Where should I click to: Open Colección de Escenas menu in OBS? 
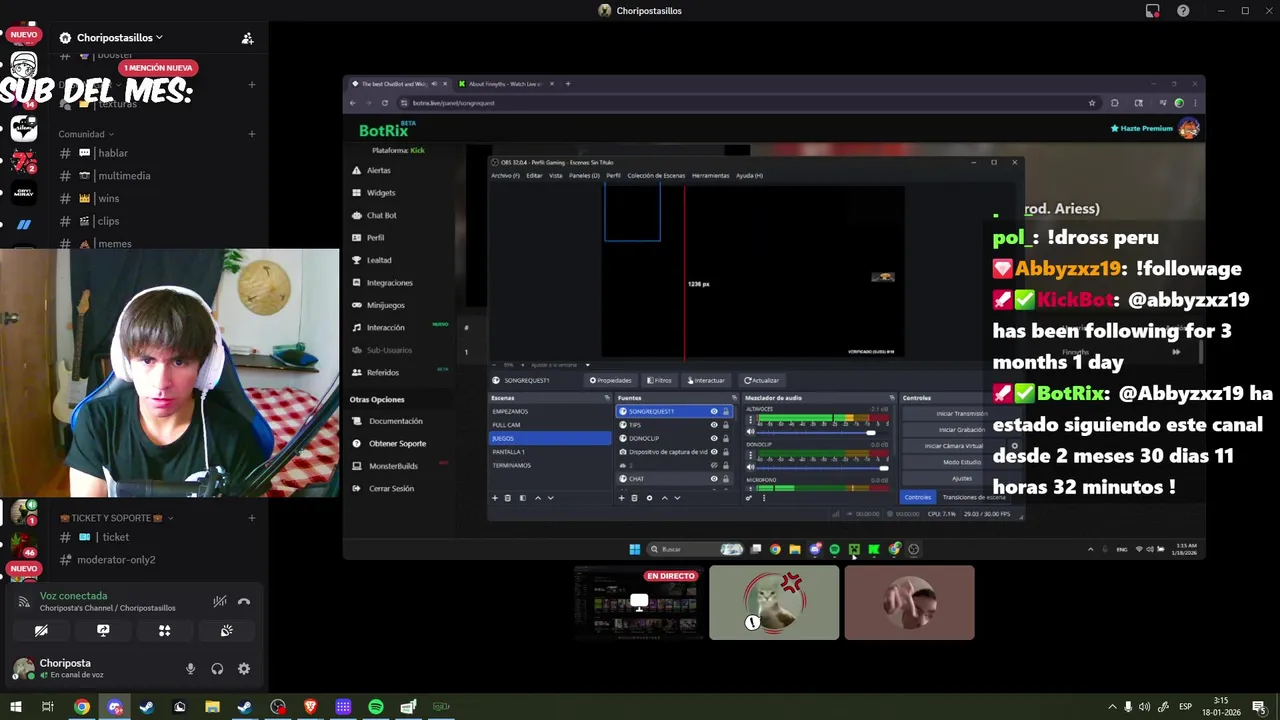tap(656, 176)
